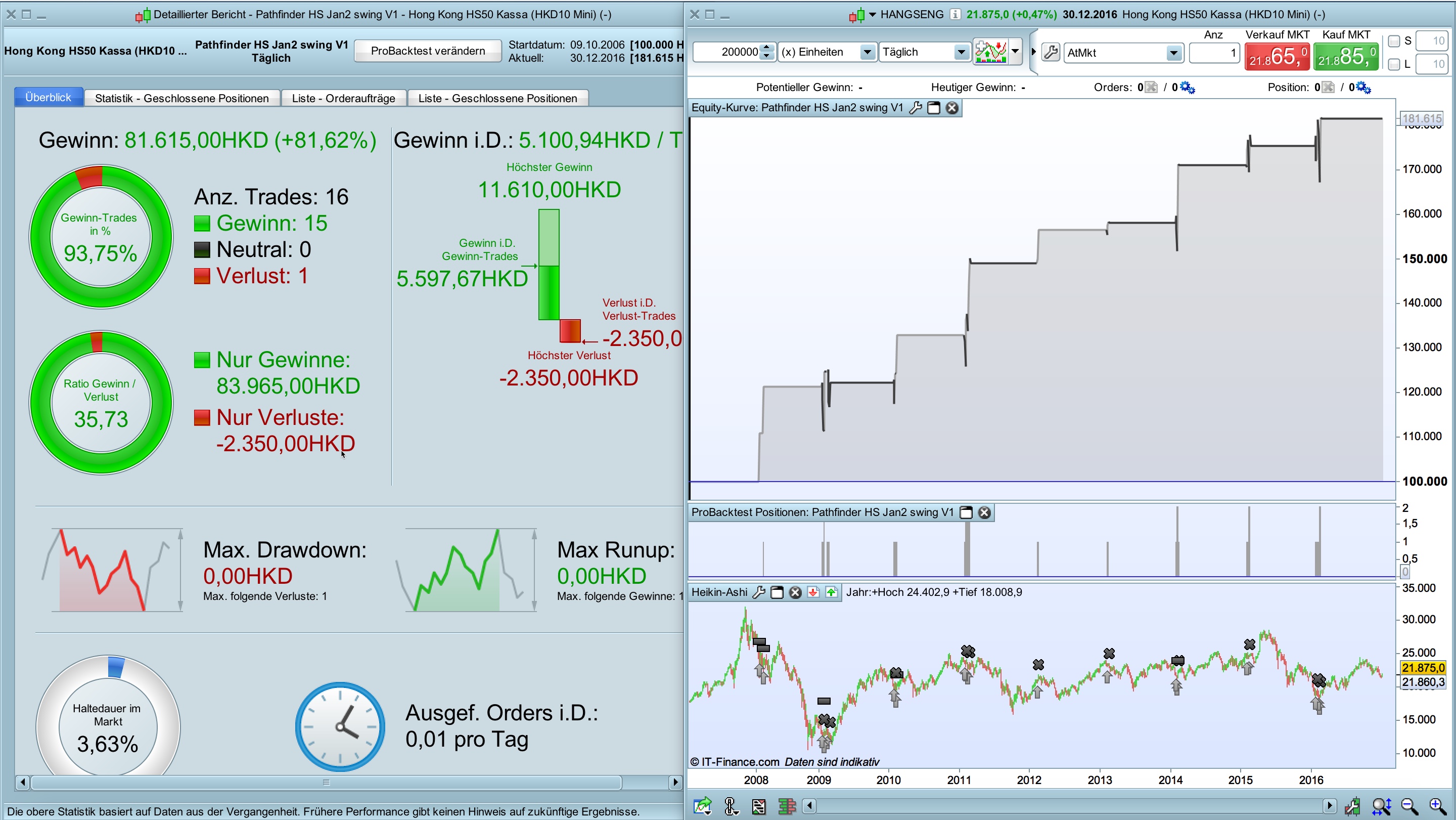This screenshot has width=1456, height=820.
Task: Close the Heikin-Ashi indicator panel
Action: pyautogui.click(x=795, y=592)
